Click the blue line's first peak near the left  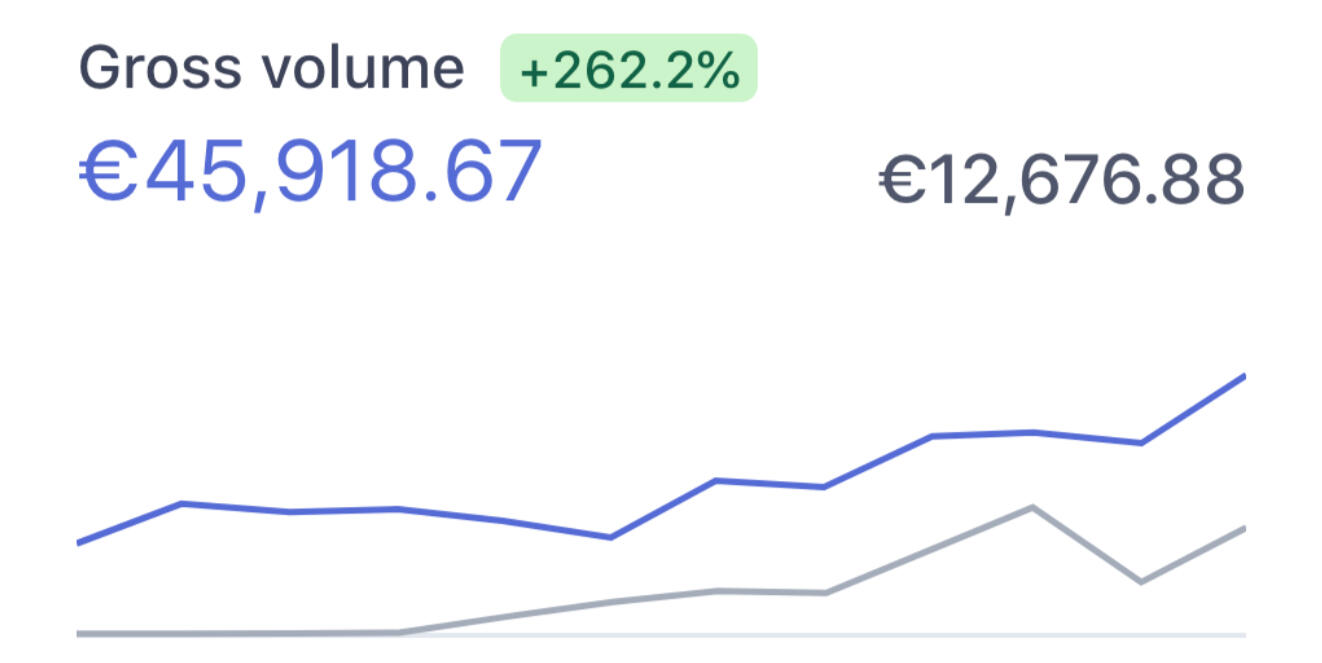click(182, 503)
